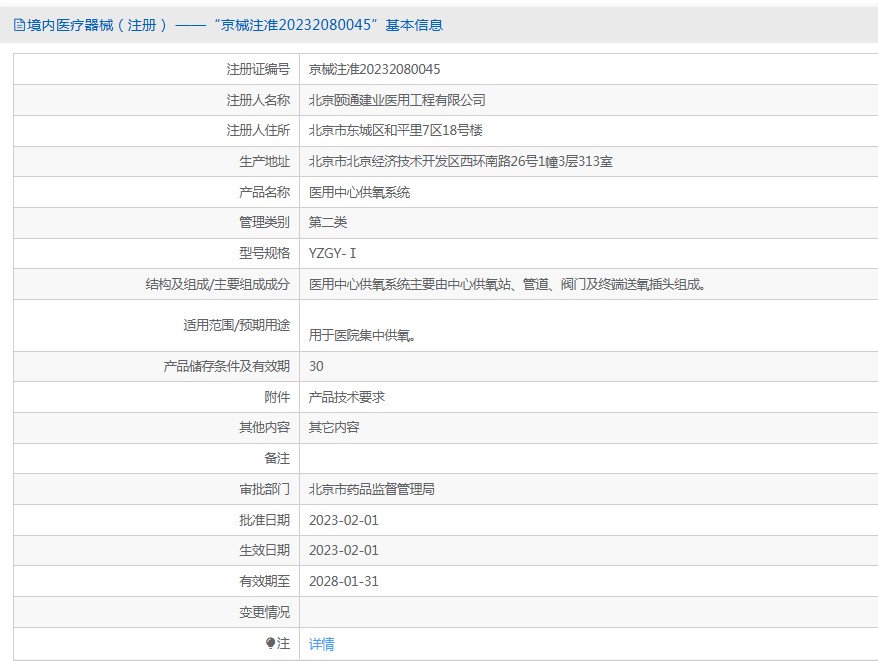The width and height of the screenshot is (878, 661).
Task: Click the lightbulb icon next to 注
Action: pos(270,643)
